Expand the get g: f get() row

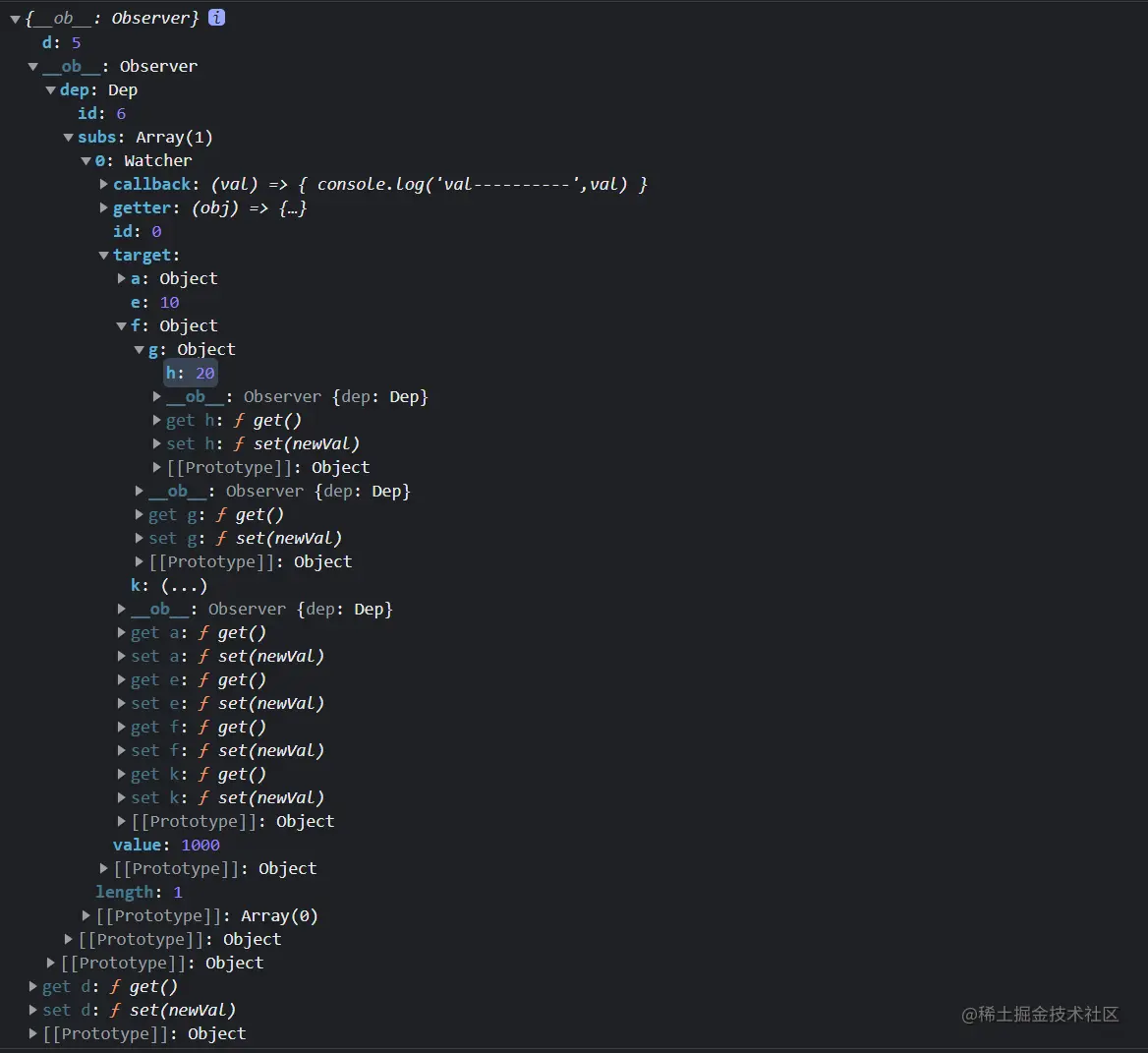pos(140,515)
